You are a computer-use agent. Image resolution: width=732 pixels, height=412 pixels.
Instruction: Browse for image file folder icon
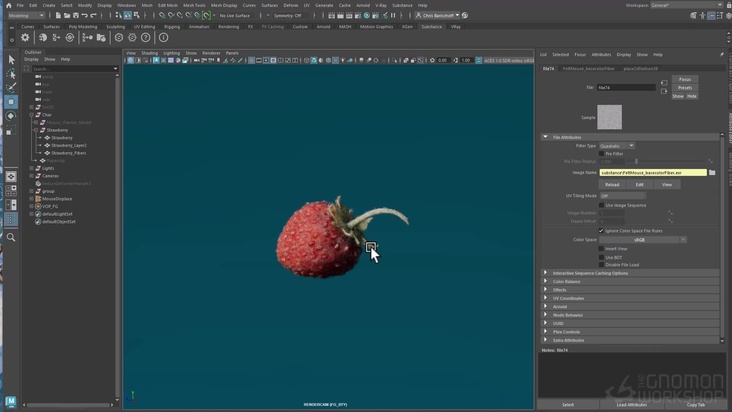click(712, 173)
